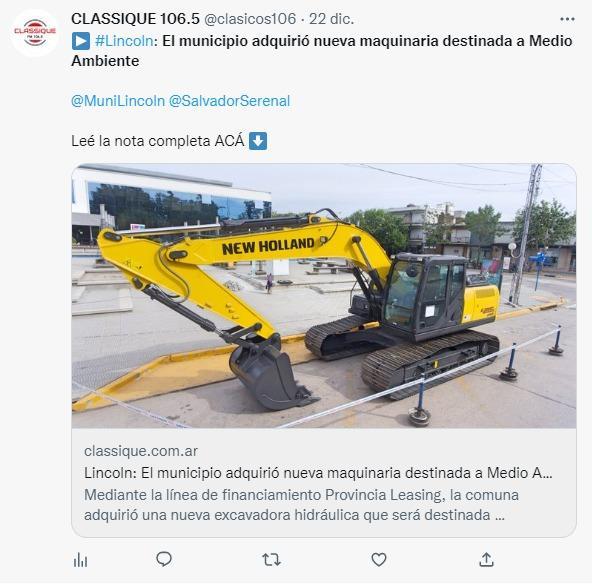Click the reply speech bubble icon
This screenshot has width=592, height=585.
[x=164, y=559]
